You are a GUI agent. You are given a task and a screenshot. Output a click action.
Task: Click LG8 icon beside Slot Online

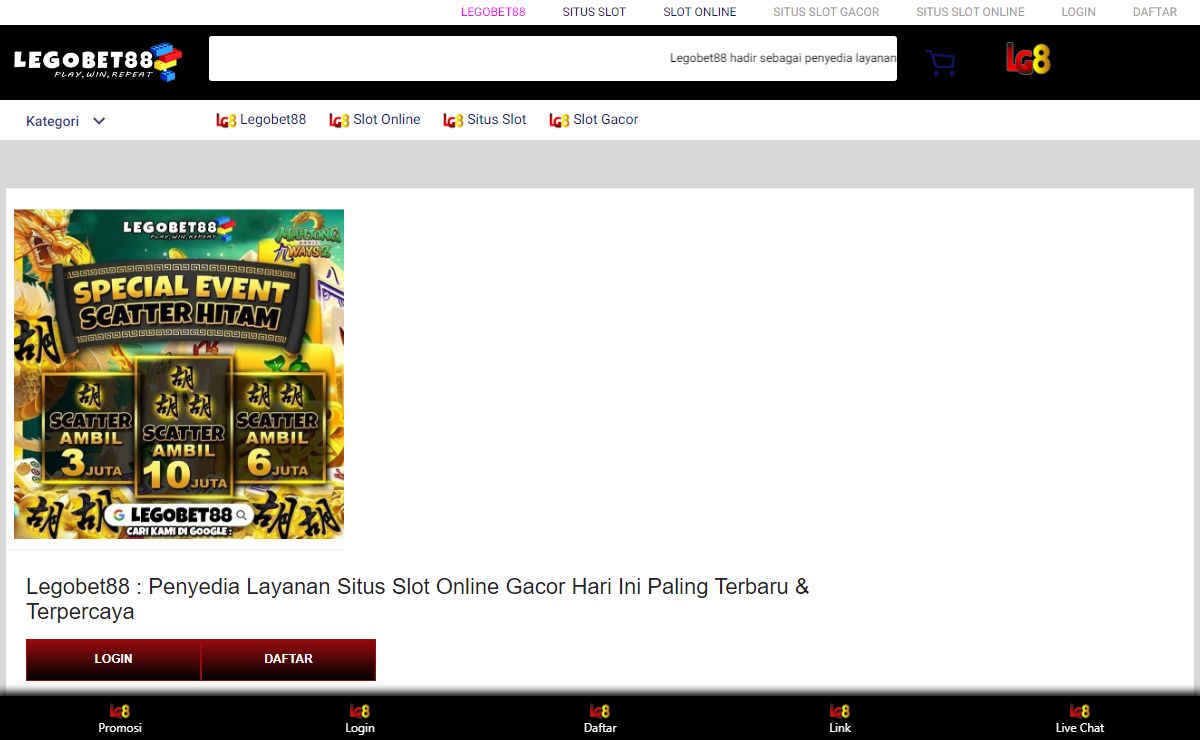[x=339, y=120]
